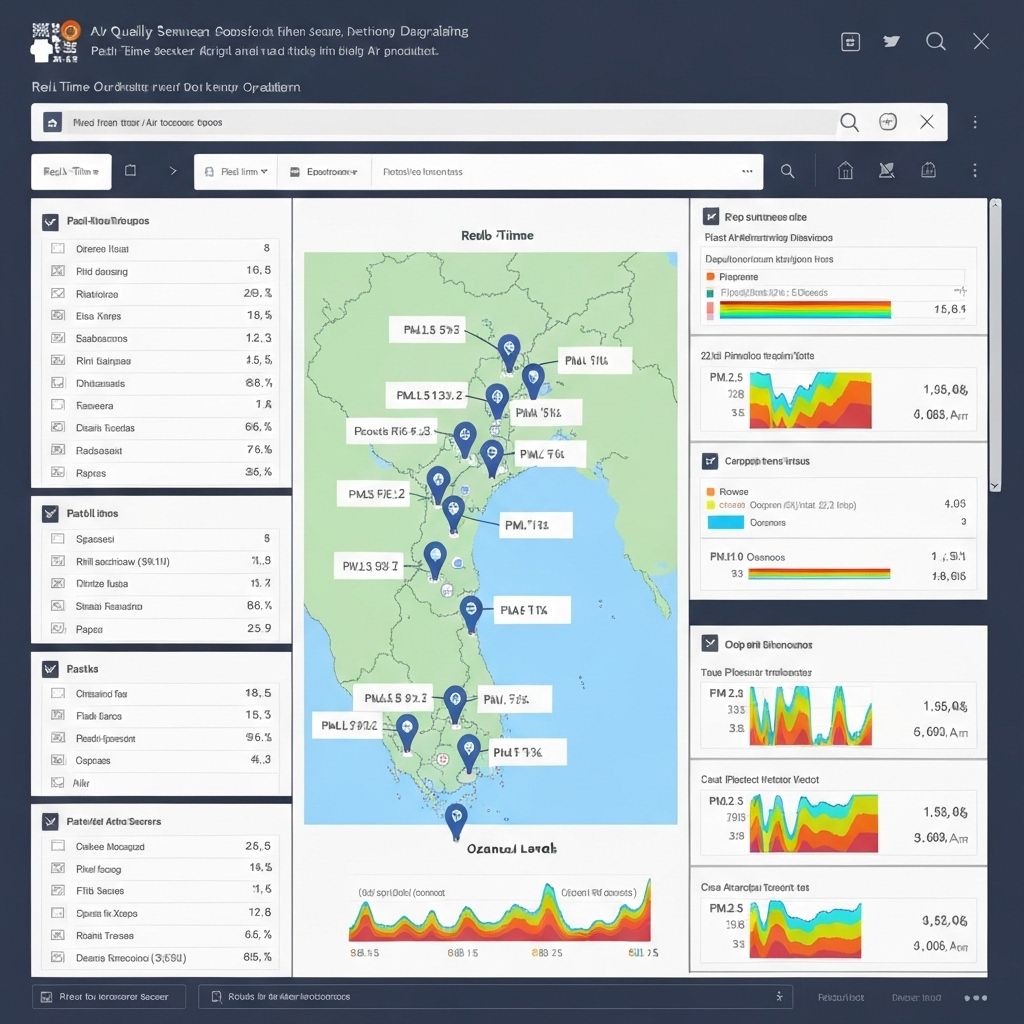Screen dimensions: 1024x1024
Task: Activate voice search in the search bar
Action: coord(888,121)
